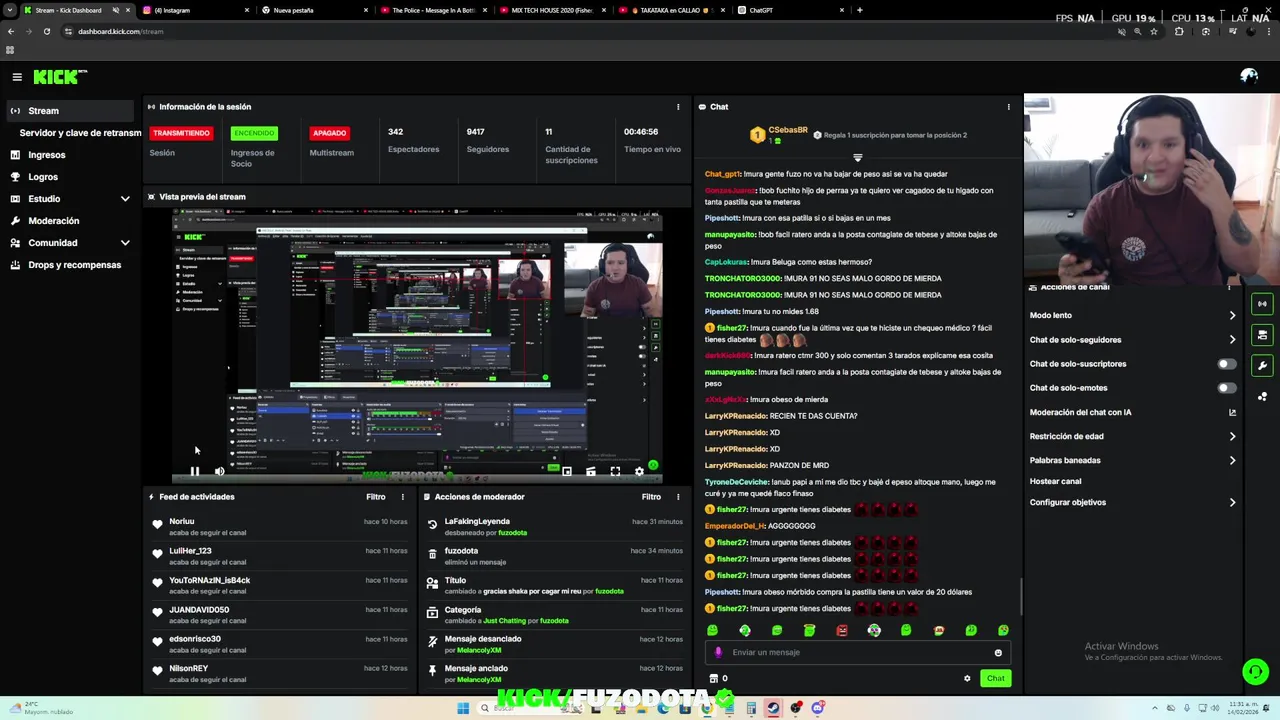Open Filtro in Feed de actividades

click(376, 497)
